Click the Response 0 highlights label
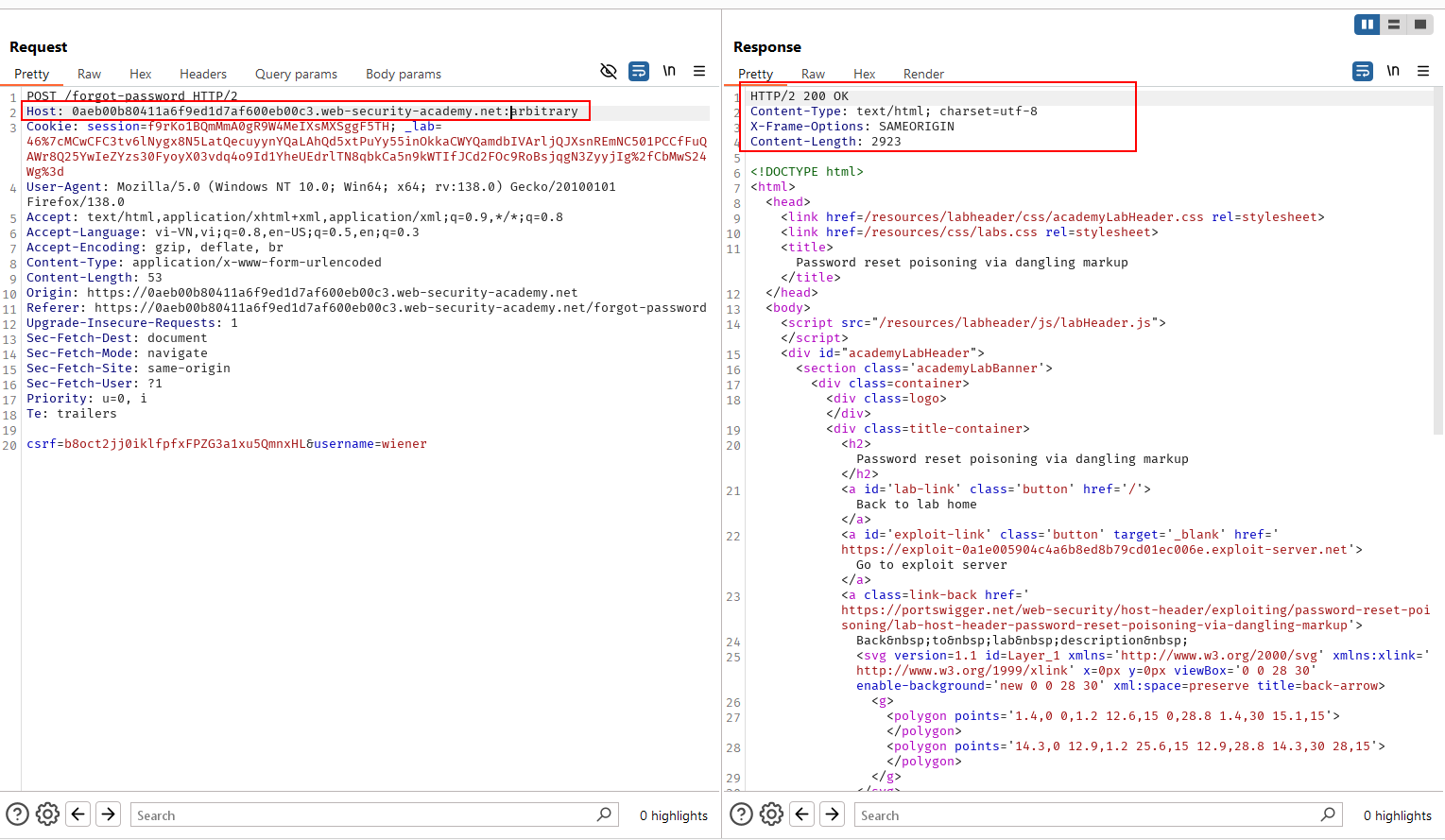The image size is (1445, 840). coord(1398,815)
